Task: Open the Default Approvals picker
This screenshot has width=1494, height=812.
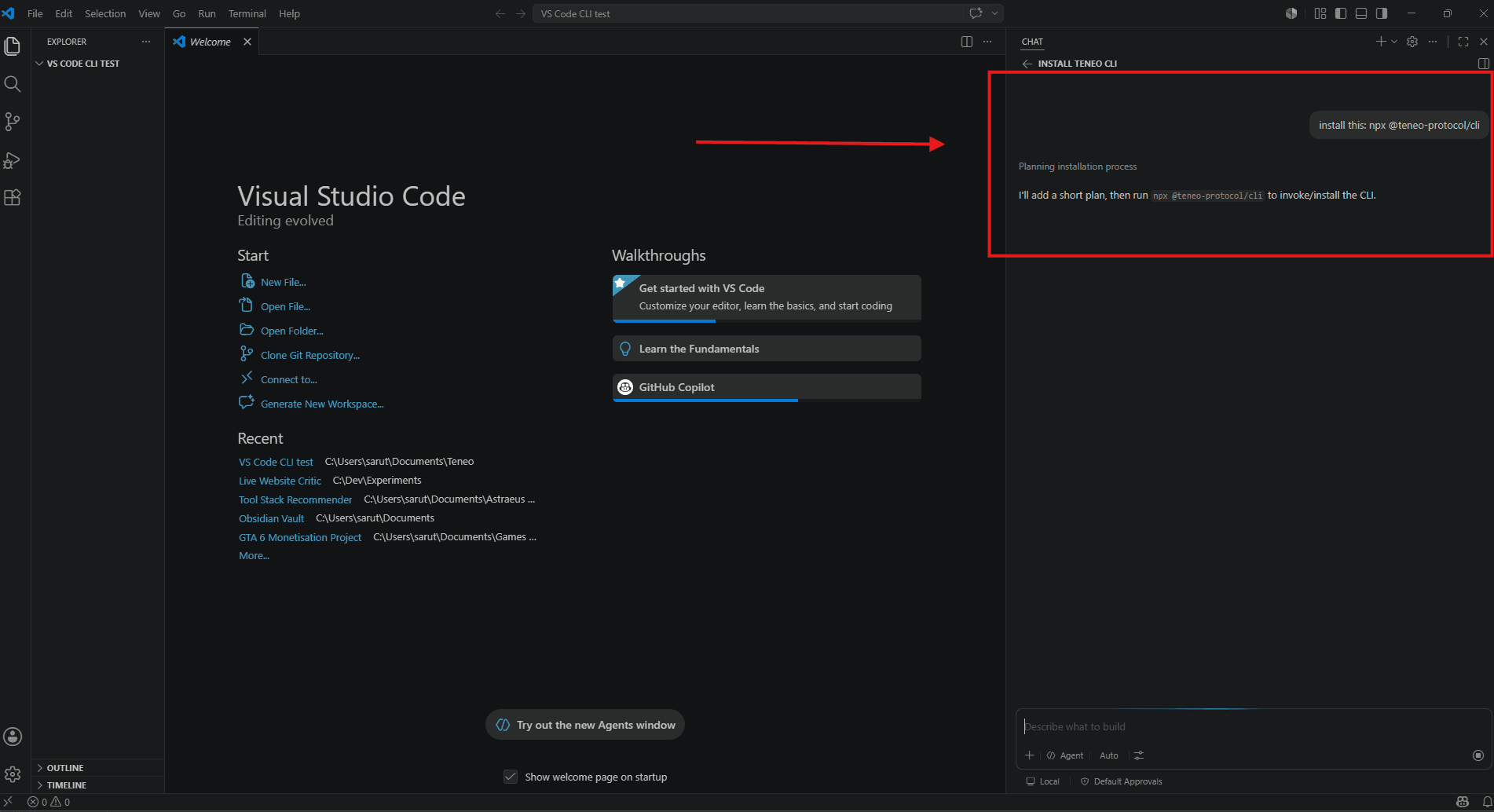Action: pyautogui.click(x=1121, y=781)
